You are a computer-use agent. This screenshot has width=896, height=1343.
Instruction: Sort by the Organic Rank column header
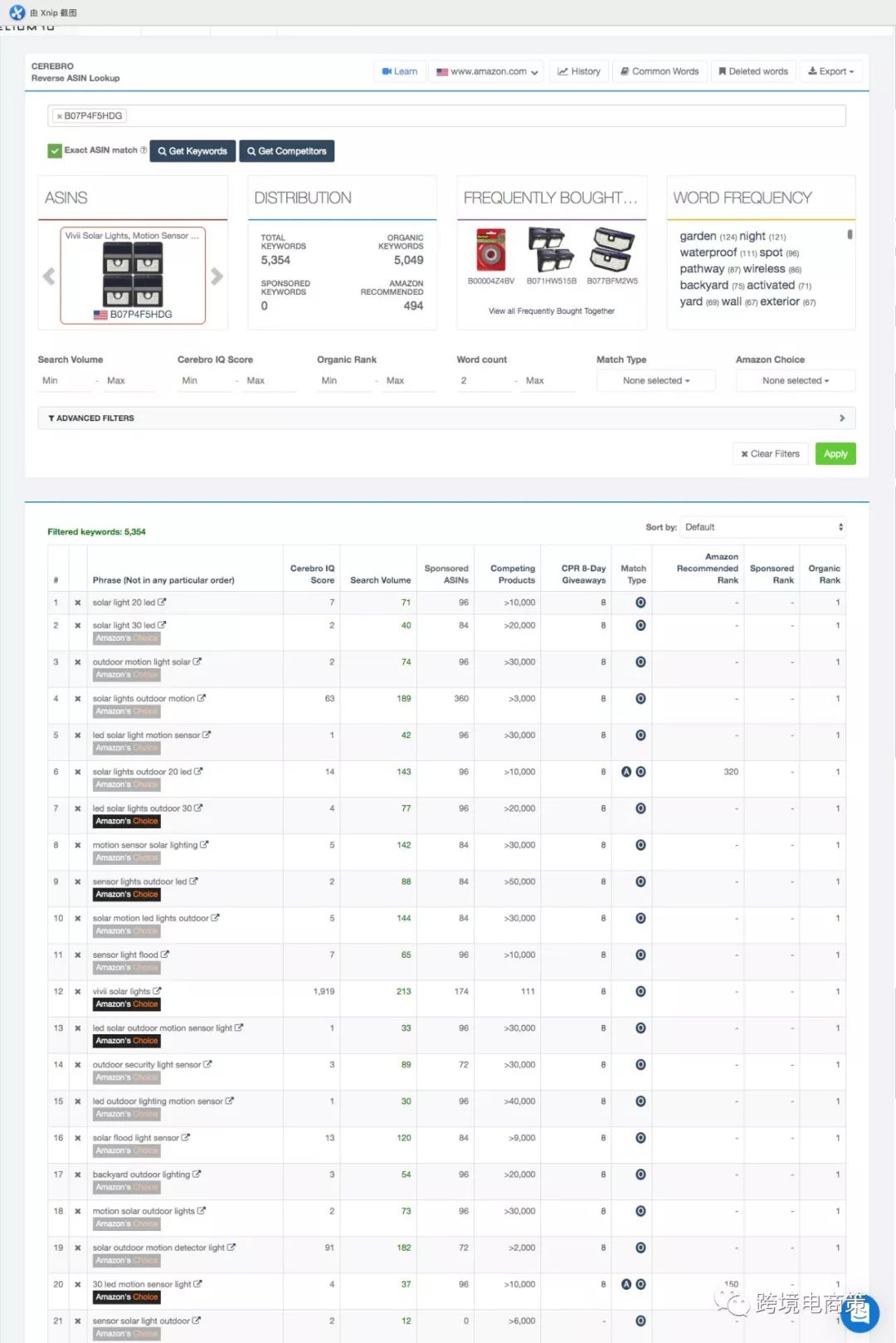pyautogui.click(x=824, y=574)
